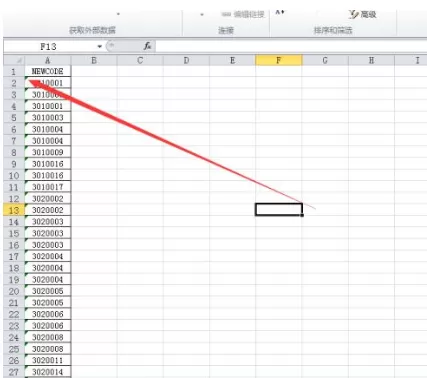
Task: Click cell A14 with 3020003
Action: click(x=48, y=222)
